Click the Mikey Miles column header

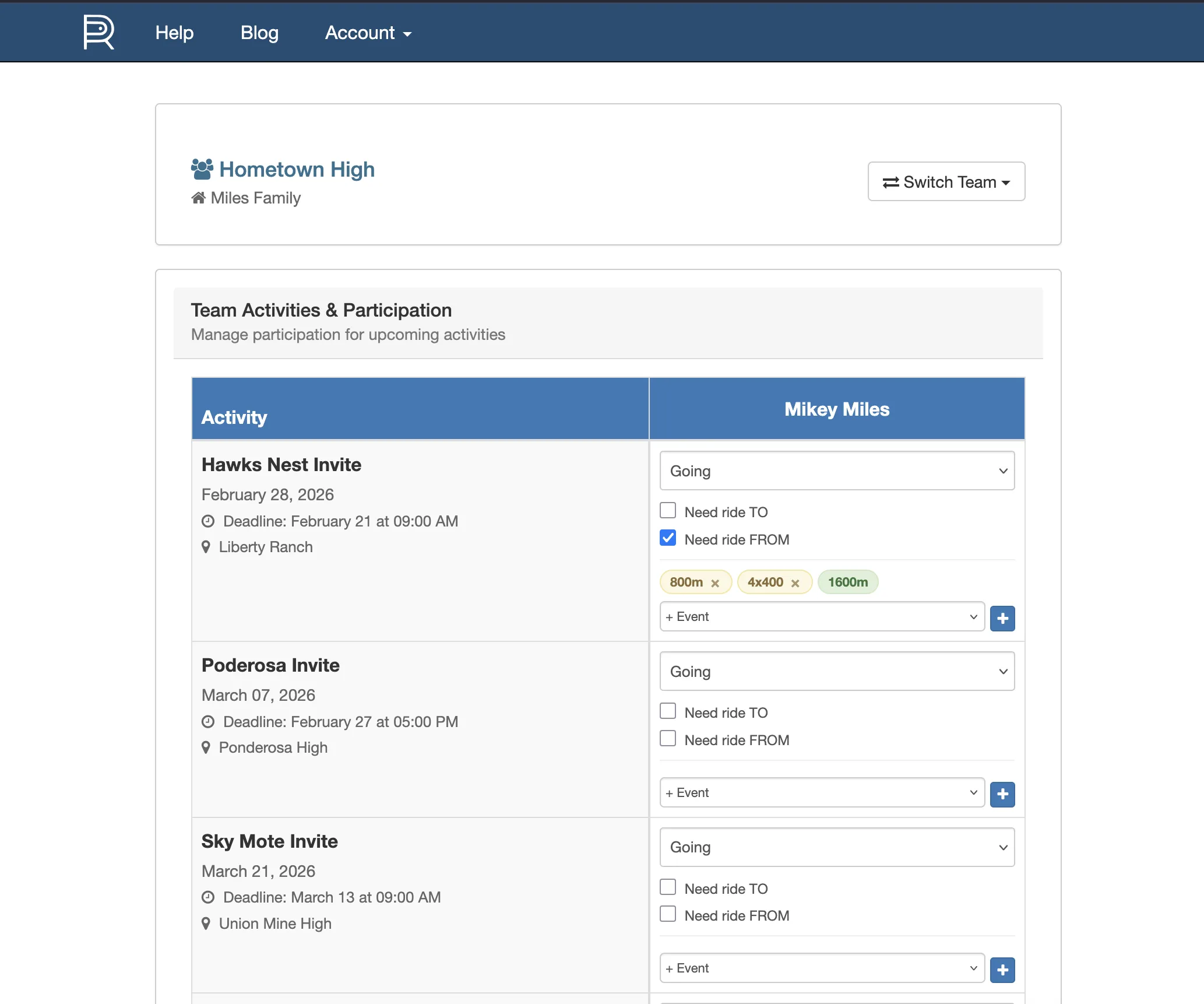tap(837, 409)
